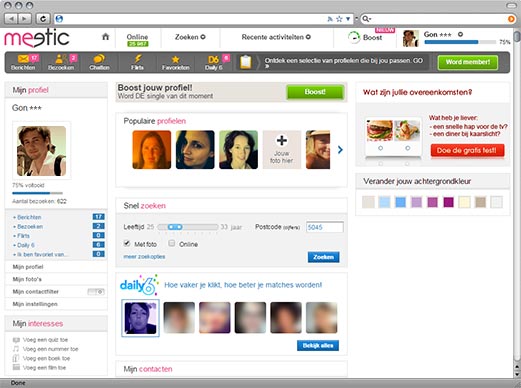Check the Online checkbox
This screenshot has height=388, width=521.
pyautogui.click(x=172, y=243)
